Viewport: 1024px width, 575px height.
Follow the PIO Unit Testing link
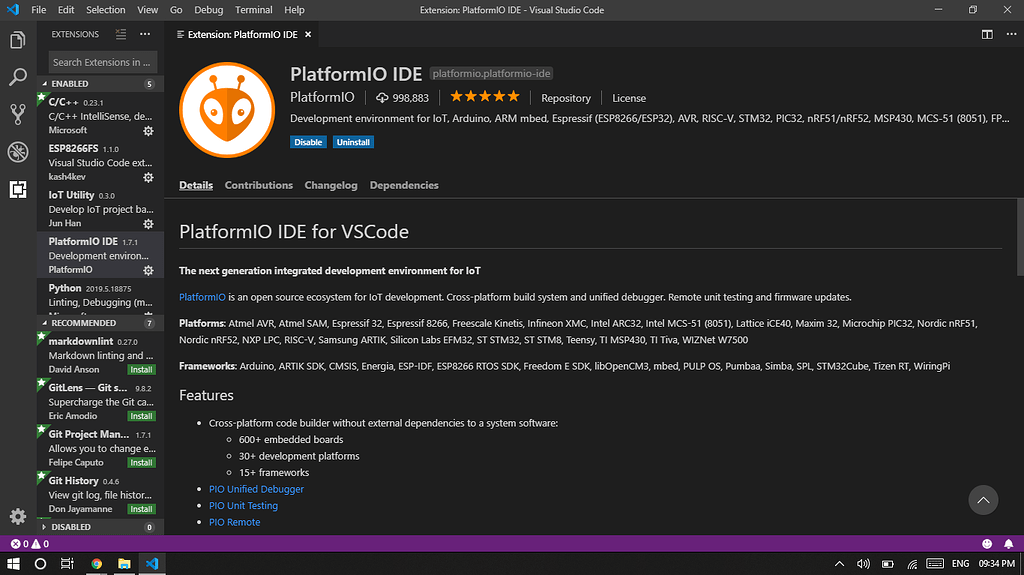243,506
